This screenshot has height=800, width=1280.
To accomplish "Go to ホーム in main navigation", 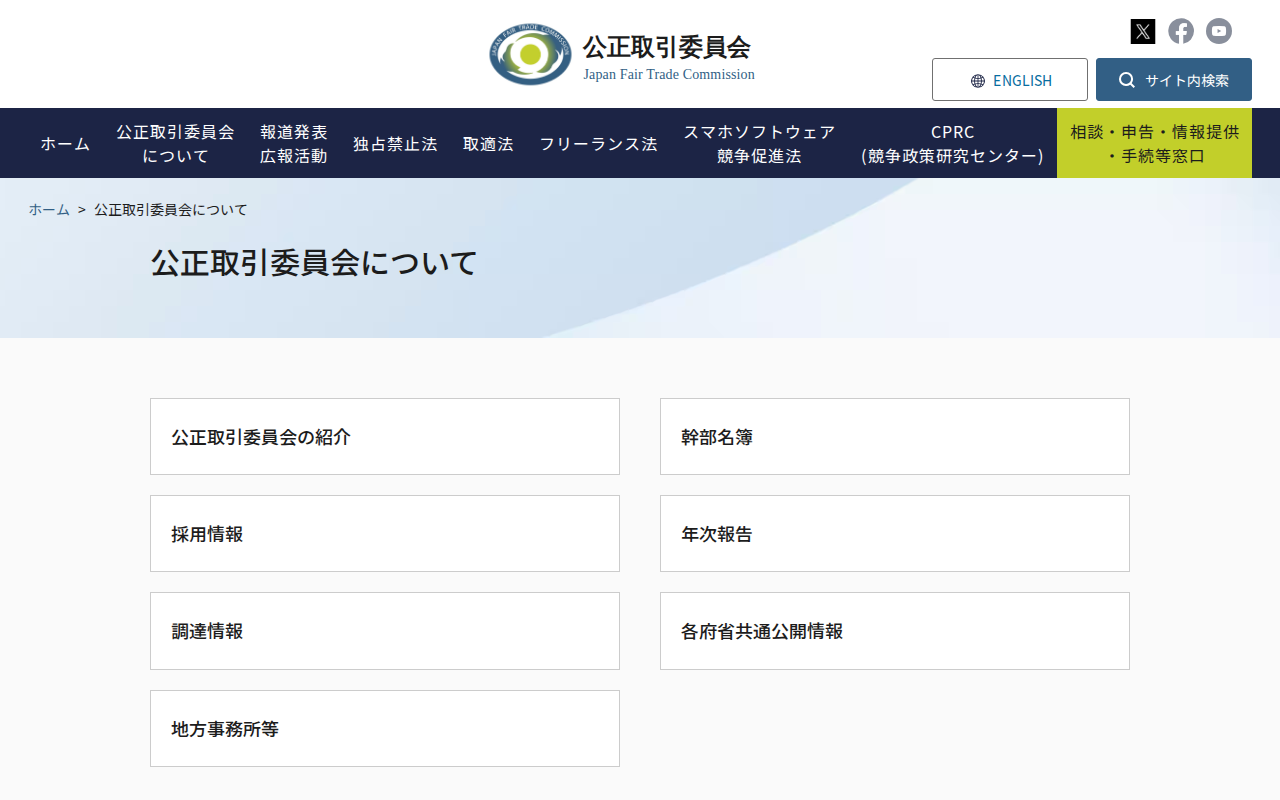I will pyautogui.click(x=66, y=144).
